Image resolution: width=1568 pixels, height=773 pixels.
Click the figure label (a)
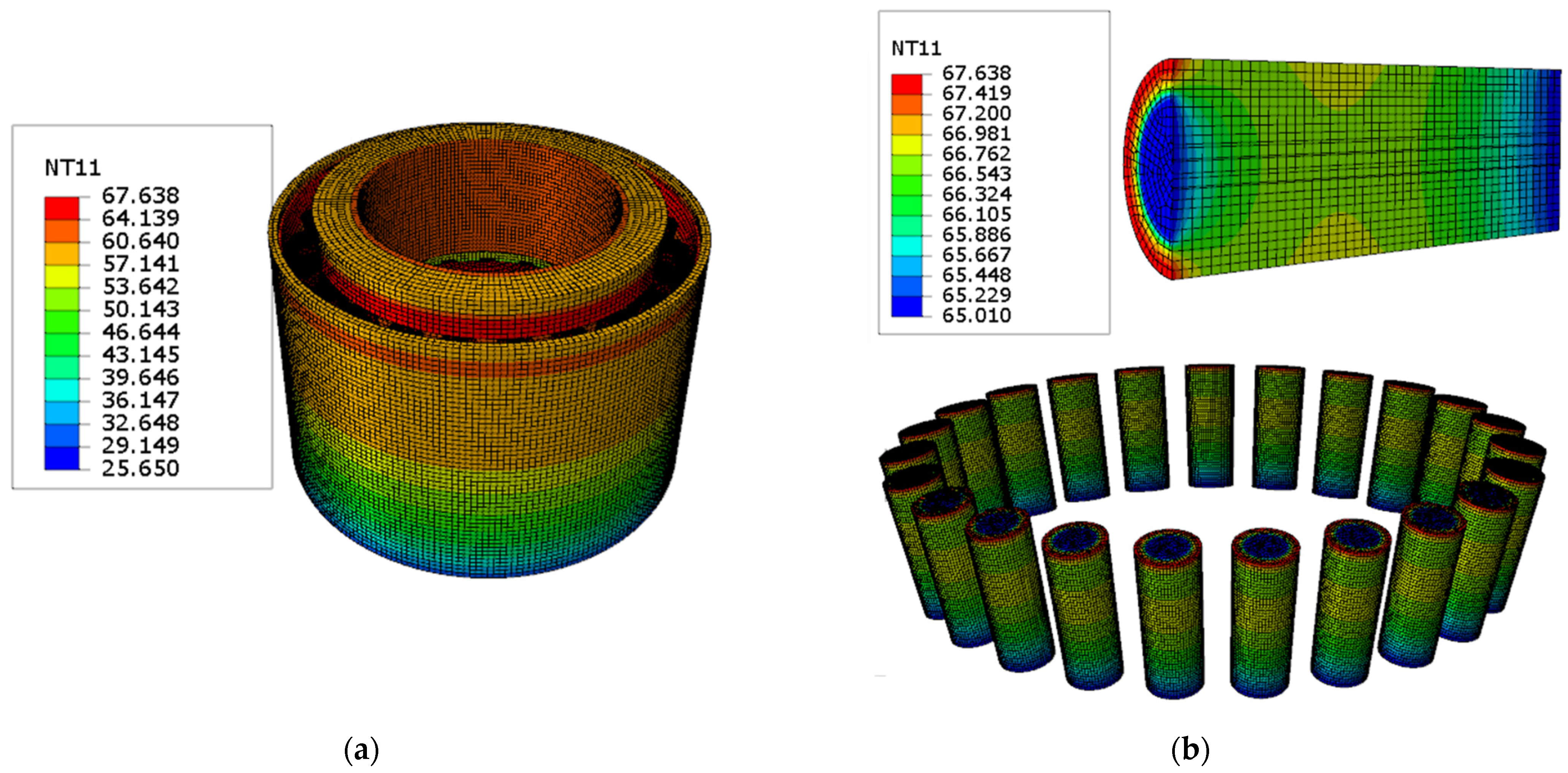pyautogui.click(x=362, y=751)
